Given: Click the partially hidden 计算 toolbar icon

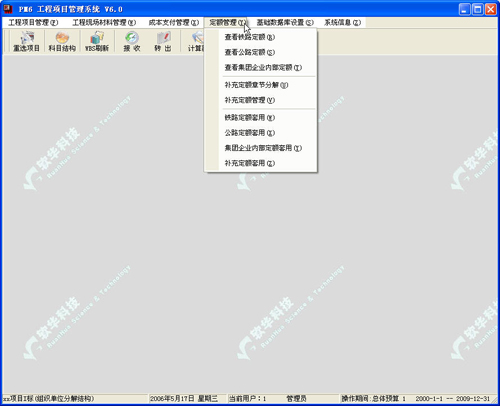Looking at the screenshot, I should coord(194,41).
